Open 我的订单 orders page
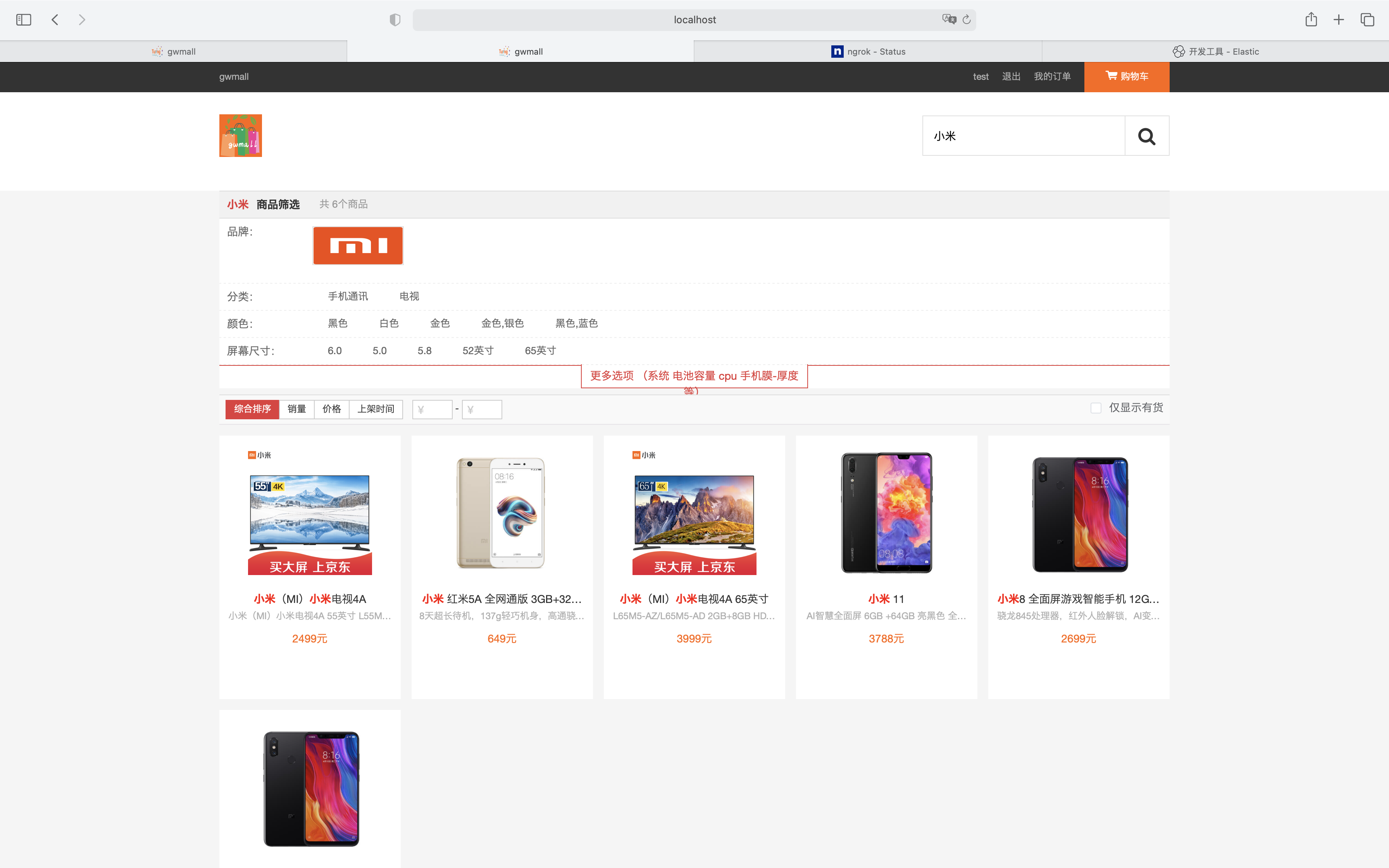This screenshot has width=1389, height=868. [x=1052, y=76]
